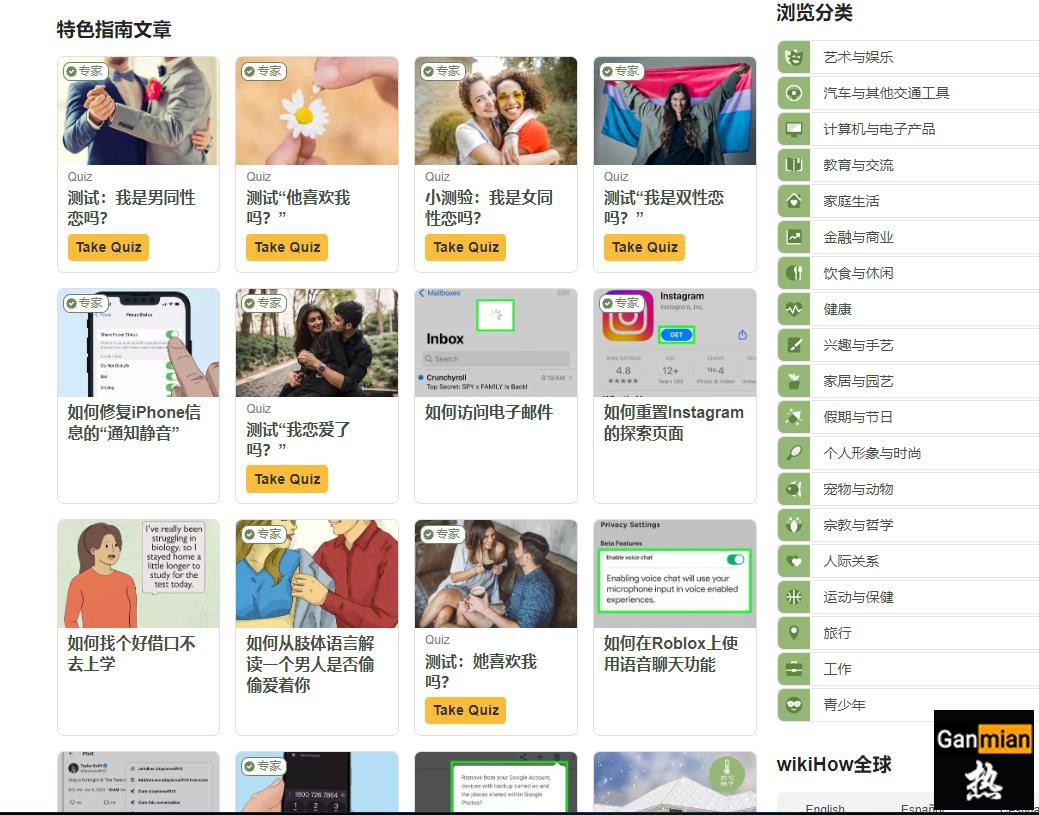
Task: Open thumbnail of two women hugging
Action: [x=496, y=111]
